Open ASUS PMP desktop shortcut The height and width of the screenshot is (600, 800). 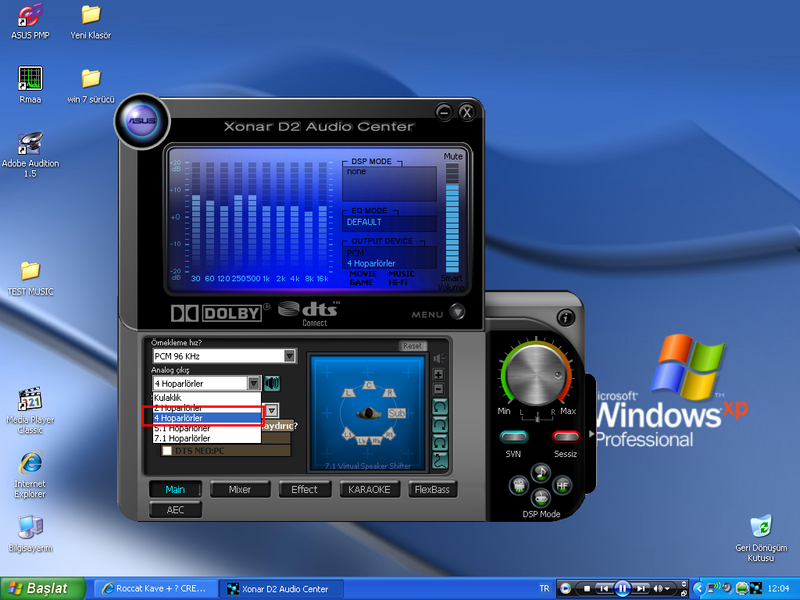click(x=30, y=21)
